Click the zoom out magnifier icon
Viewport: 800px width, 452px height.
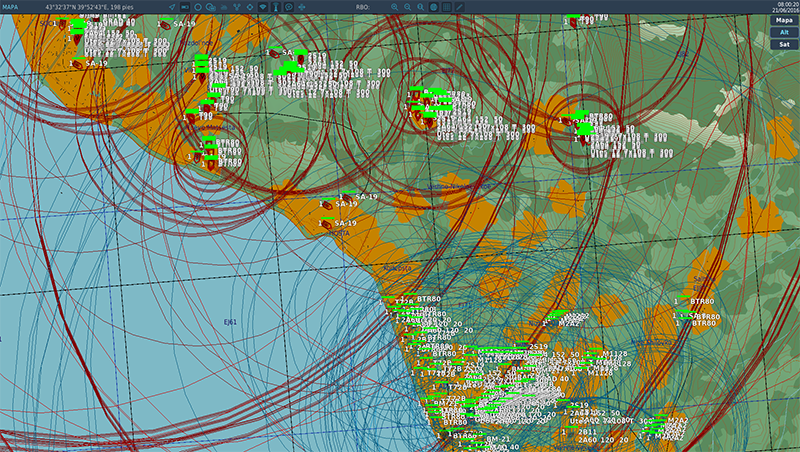(x=407, y=7)
